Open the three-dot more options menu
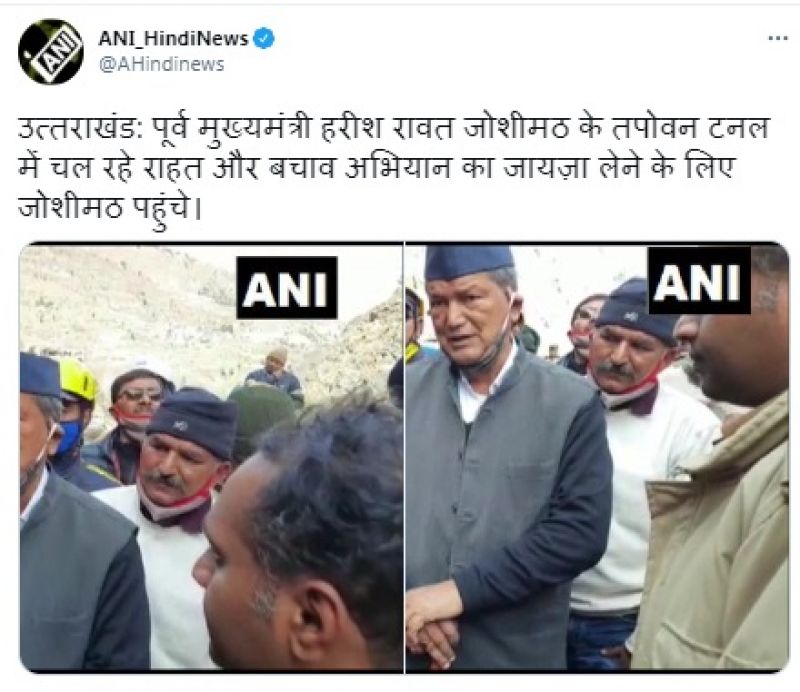 pyautogui.click(x=778, y=38)
